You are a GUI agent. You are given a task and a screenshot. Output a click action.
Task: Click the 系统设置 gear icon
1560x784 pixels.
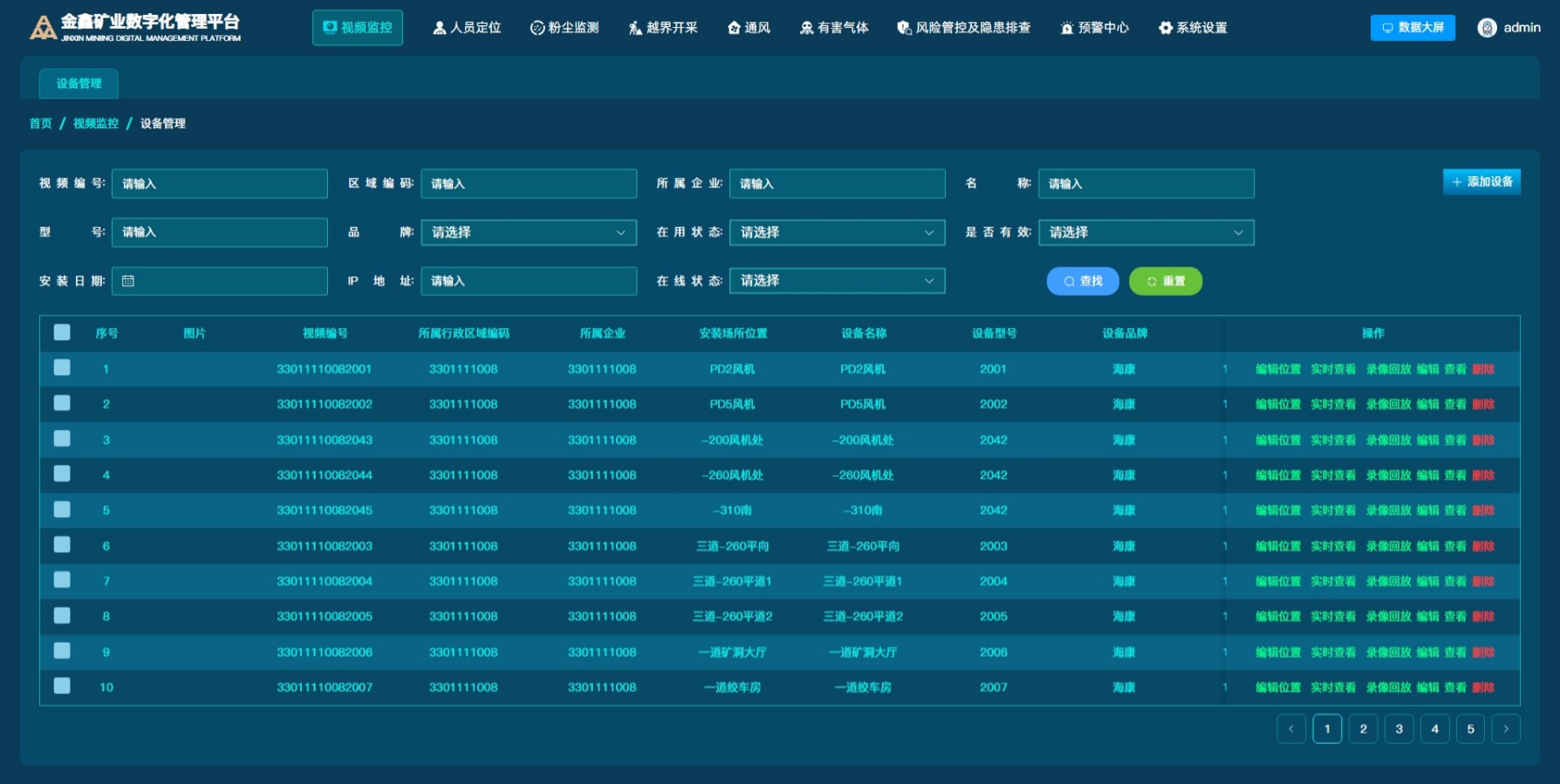(x=1165, y=28)
